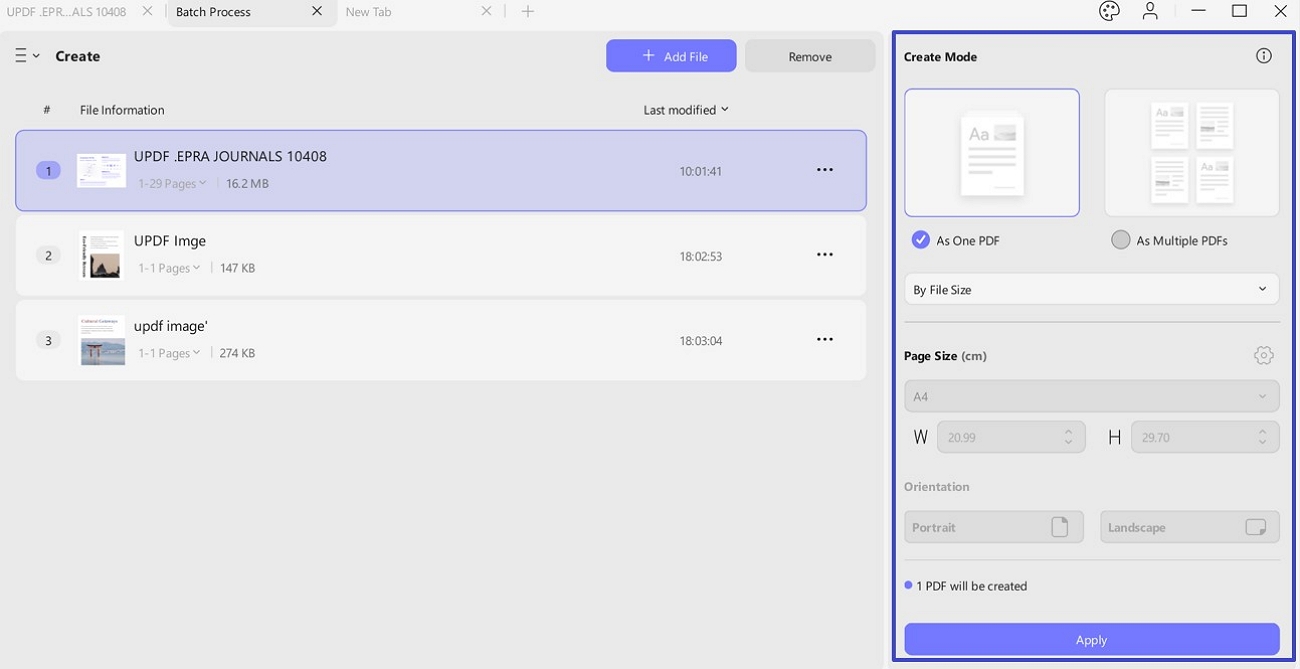Image resolution: width=1300 pixels, height=669 pixels.
Task: Click File Information column header
Action: coord(122,110)
